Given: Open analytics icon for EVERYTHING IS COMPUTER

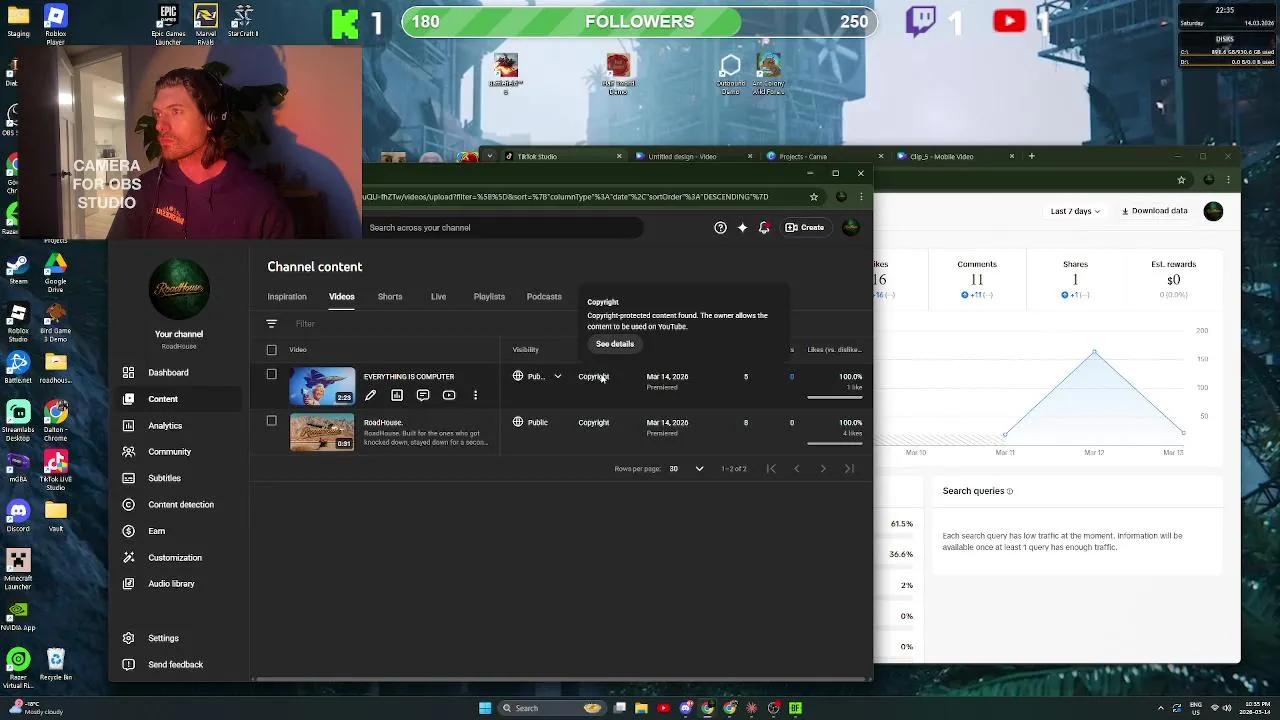Looking at the screenshot, I should pos(397,396).
